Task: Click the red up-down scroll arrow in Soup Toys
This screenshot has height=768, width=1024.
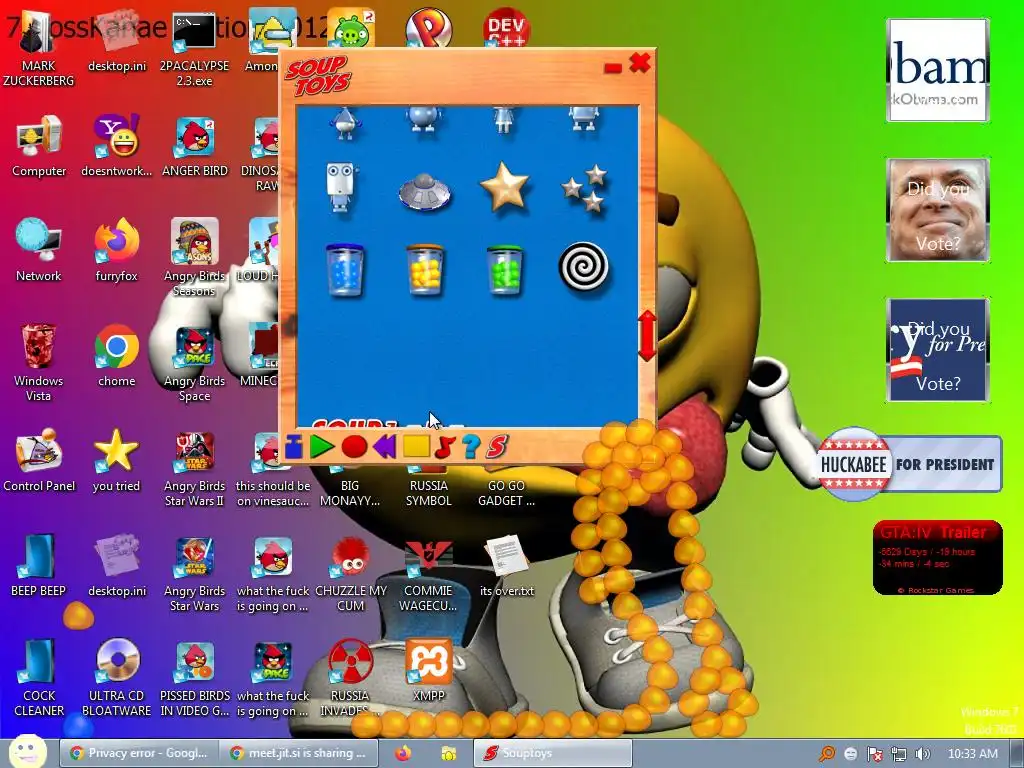Action: click(647, 335)
